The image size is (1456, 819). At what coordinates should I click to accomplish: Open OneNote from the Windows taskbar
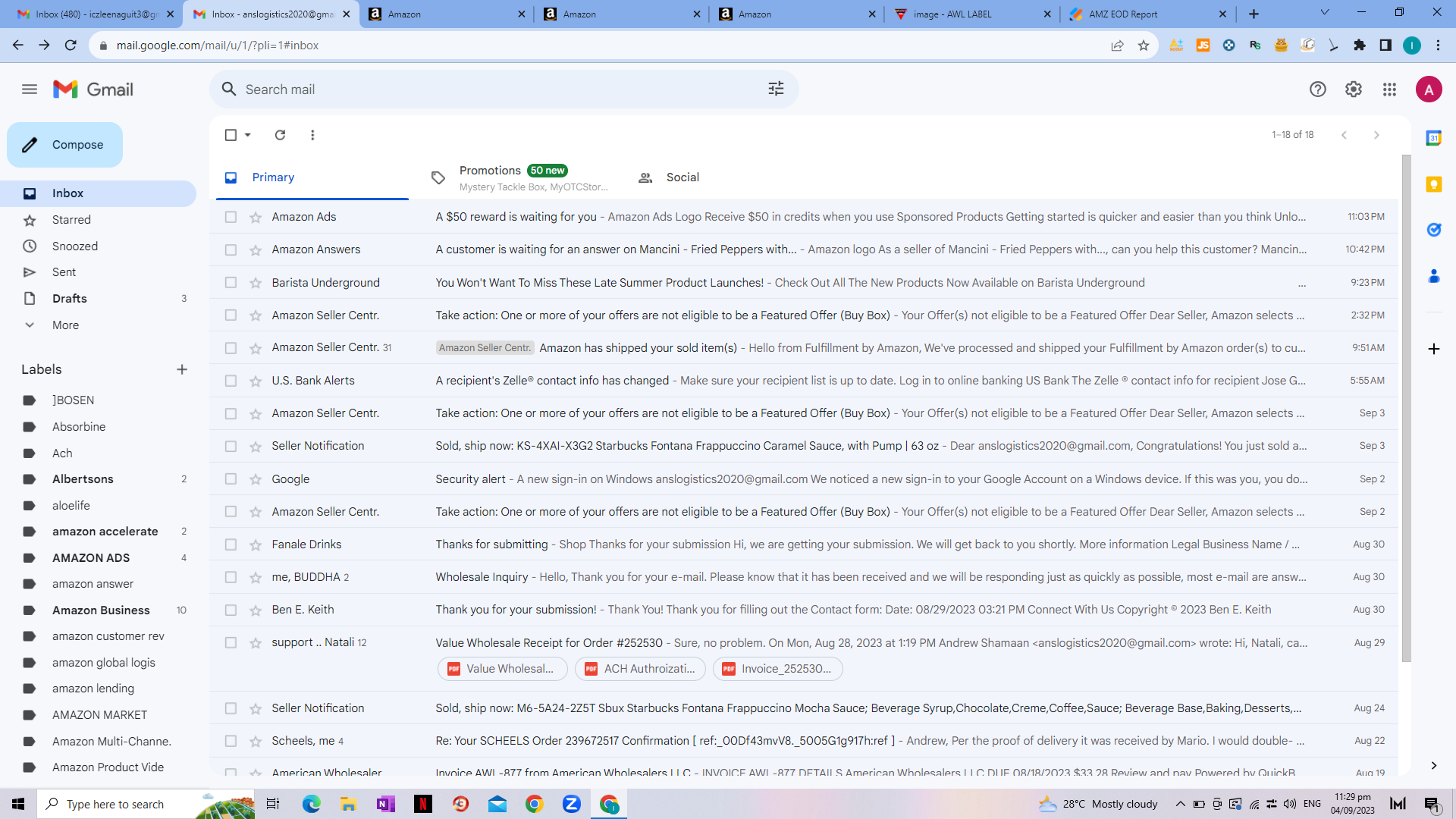(x=386, y=804)
